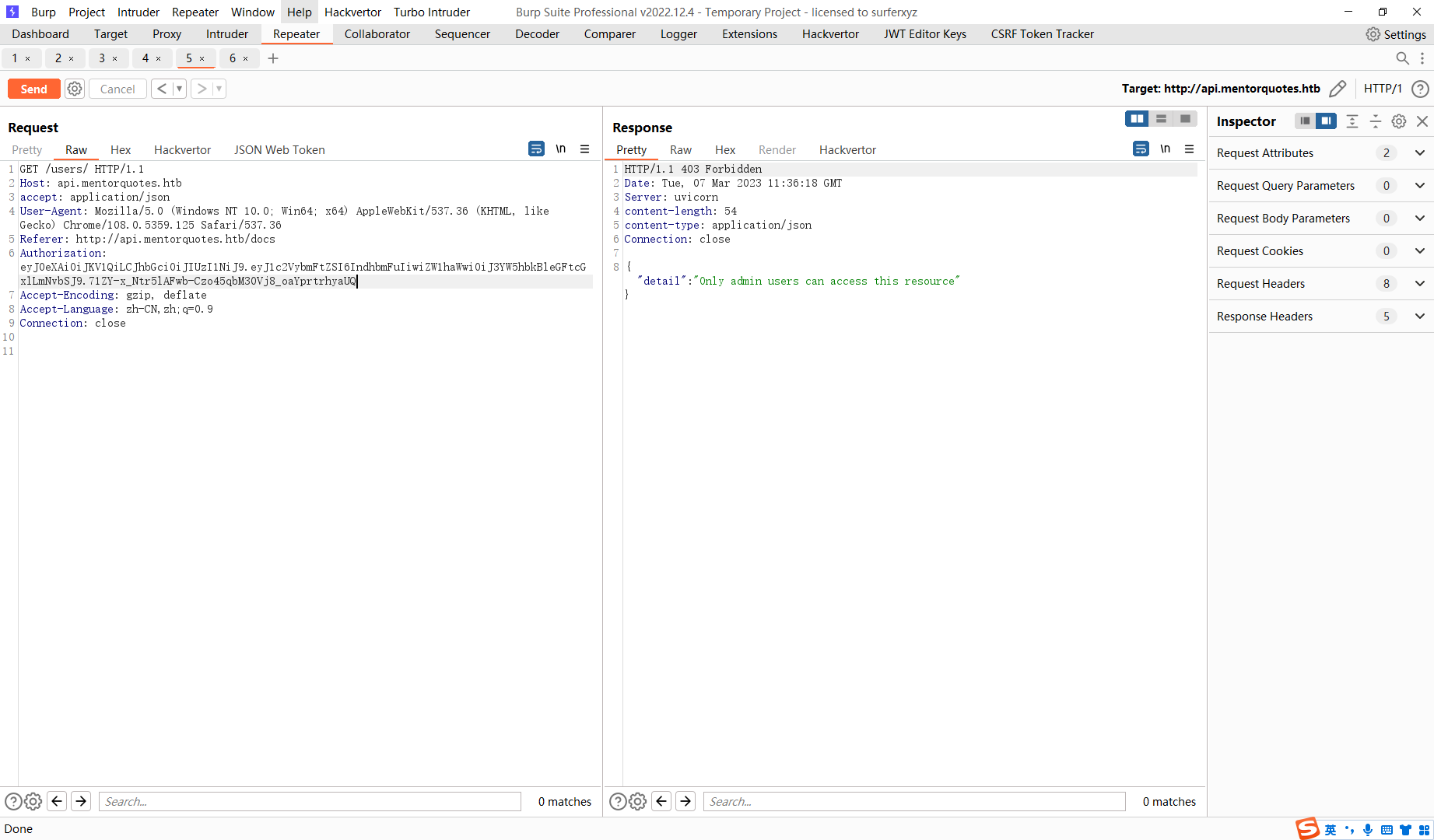Viewport: 1434px width, 840px height.
Task: Open response editor hamburger menu
Action: [x=1190, y=149]
